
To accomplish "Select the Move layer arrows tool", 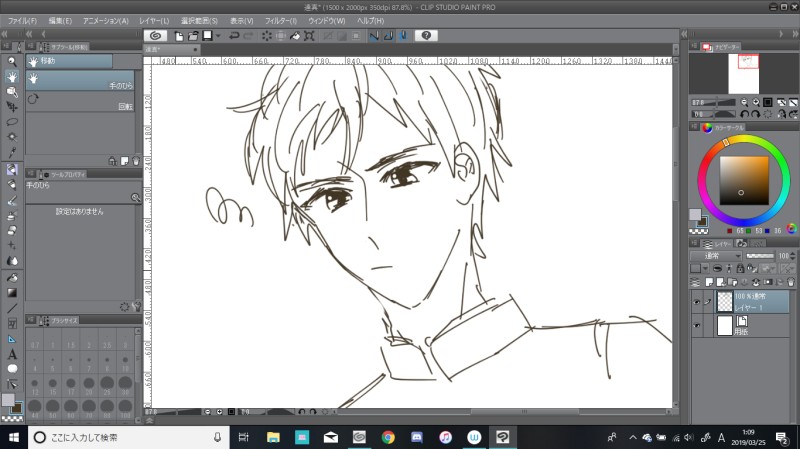I will click(12, 107).
